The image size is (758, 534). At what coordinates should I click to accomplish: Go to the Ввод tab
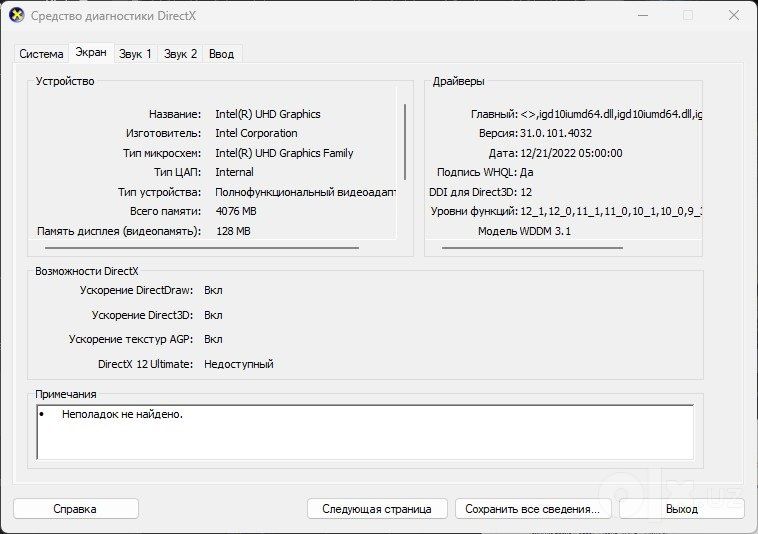pyautogui.click(x=221, y=54)
